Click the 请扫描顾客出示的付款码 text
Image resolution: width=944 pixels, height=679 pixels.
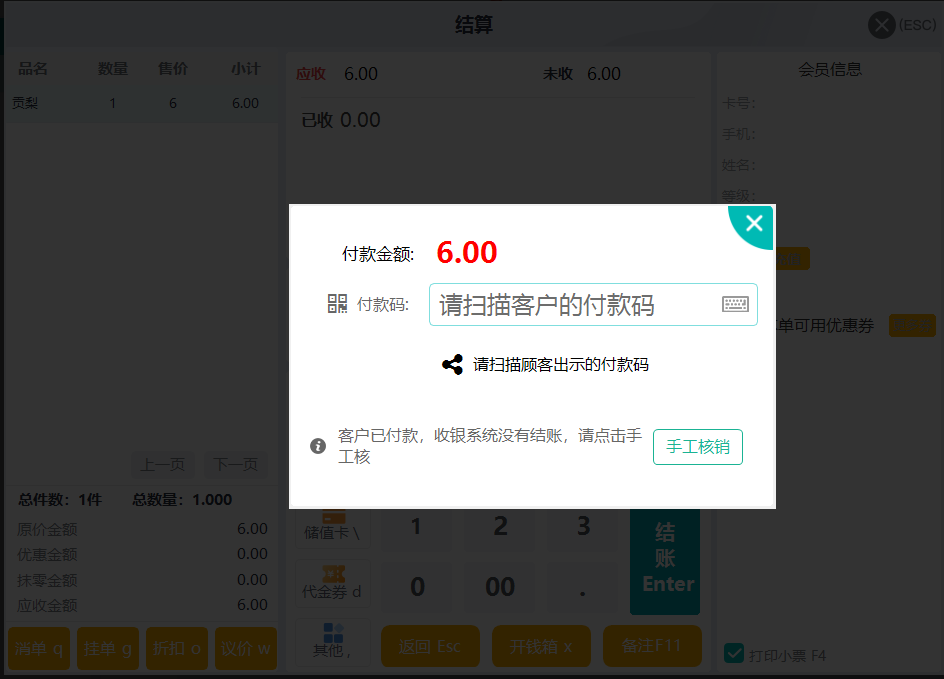[560, 365]
